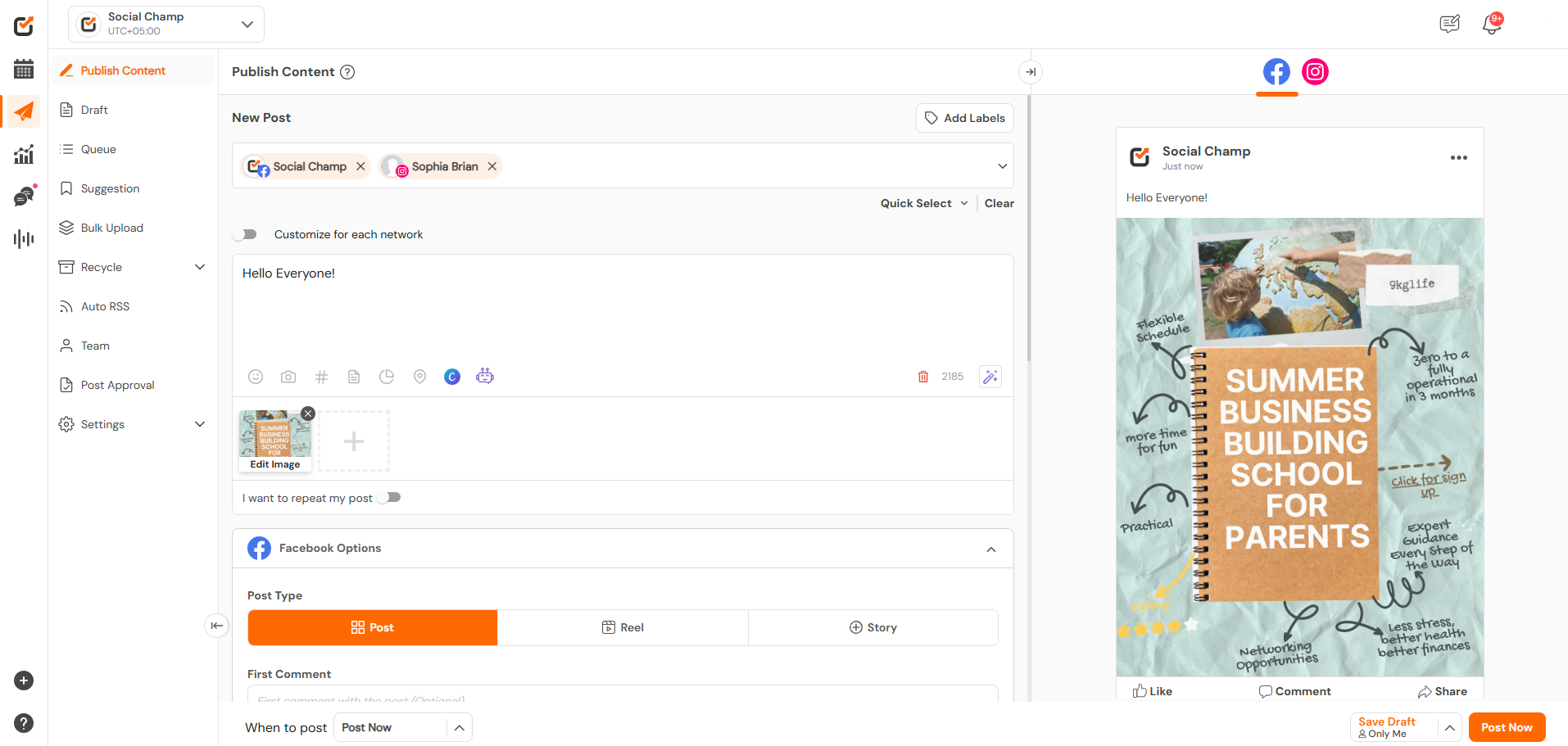
Task: Click Add Labels button
Action: [964, 118]
